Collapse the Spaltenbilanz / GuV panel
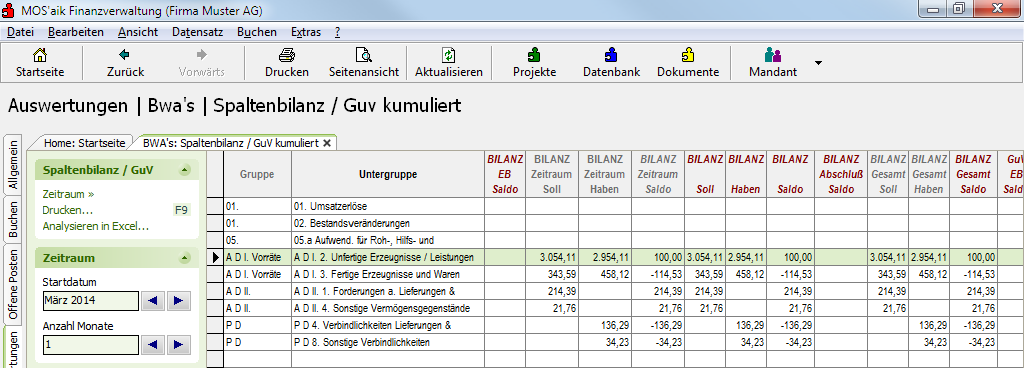1024x368 pixels. click(185, 170)
